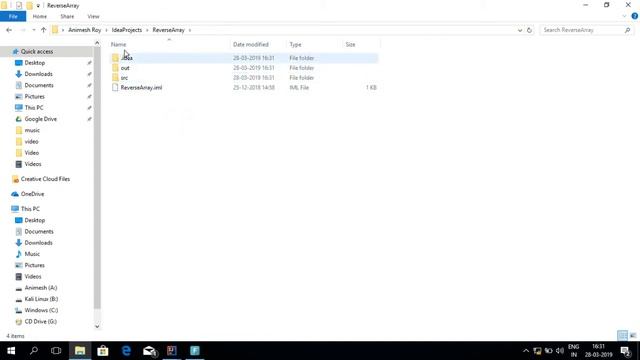Launch Microsoft Store from taskbar

[x=103, y=351]
